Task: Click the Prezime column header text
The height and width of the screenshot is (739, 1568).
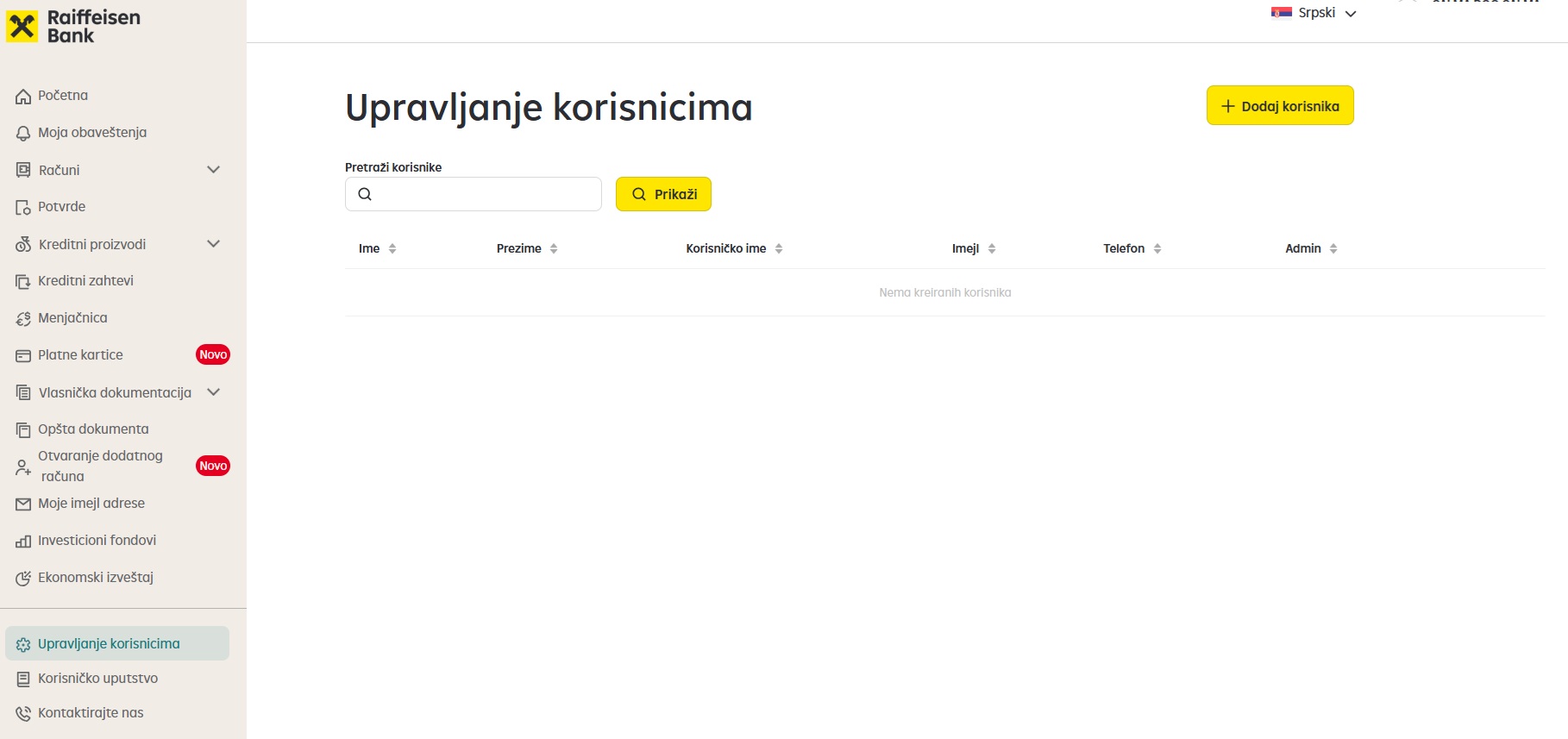Action: [519, 248]
